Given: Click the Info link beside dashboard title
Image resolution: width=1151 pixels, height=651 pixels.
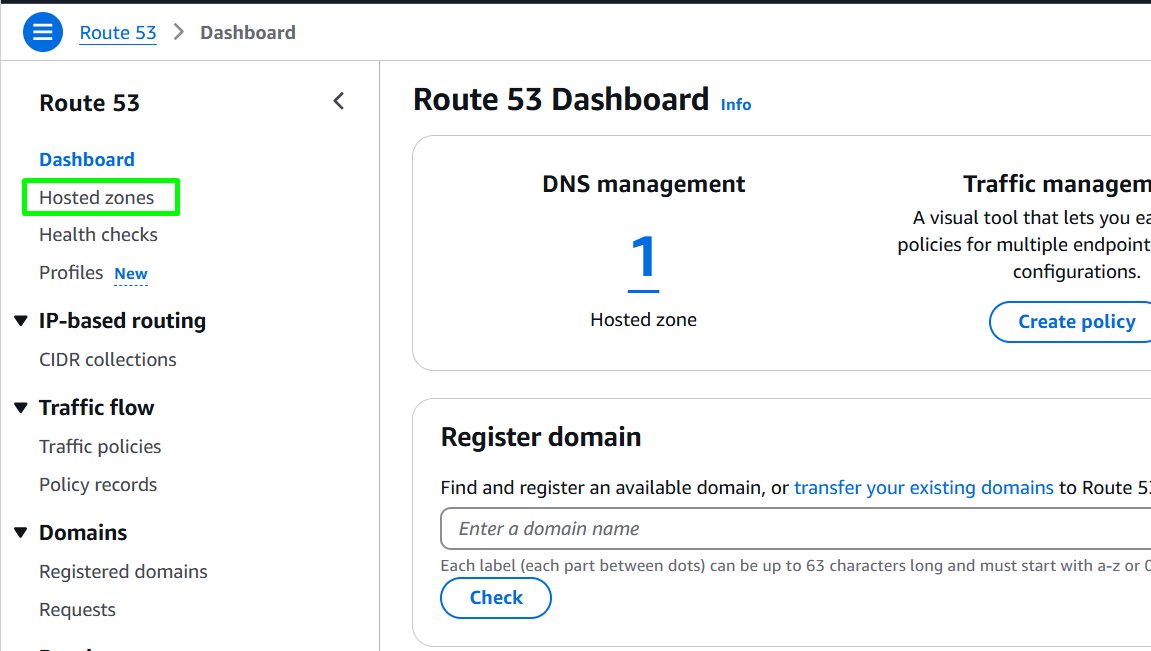Looking at the screenshot, I should 736,105.
